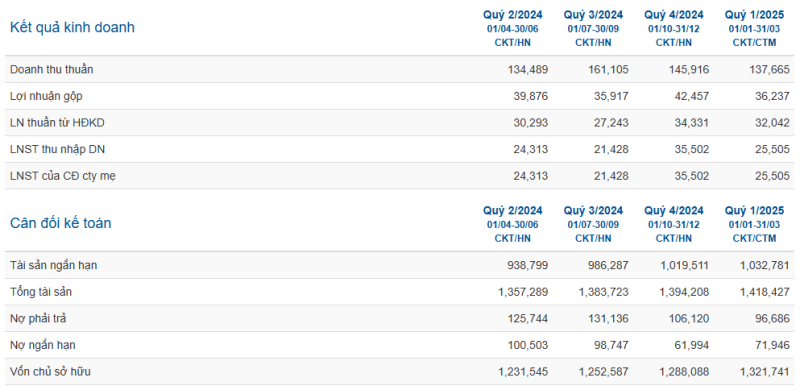Select Quý 2/2024 header in income table

point(513,14)
